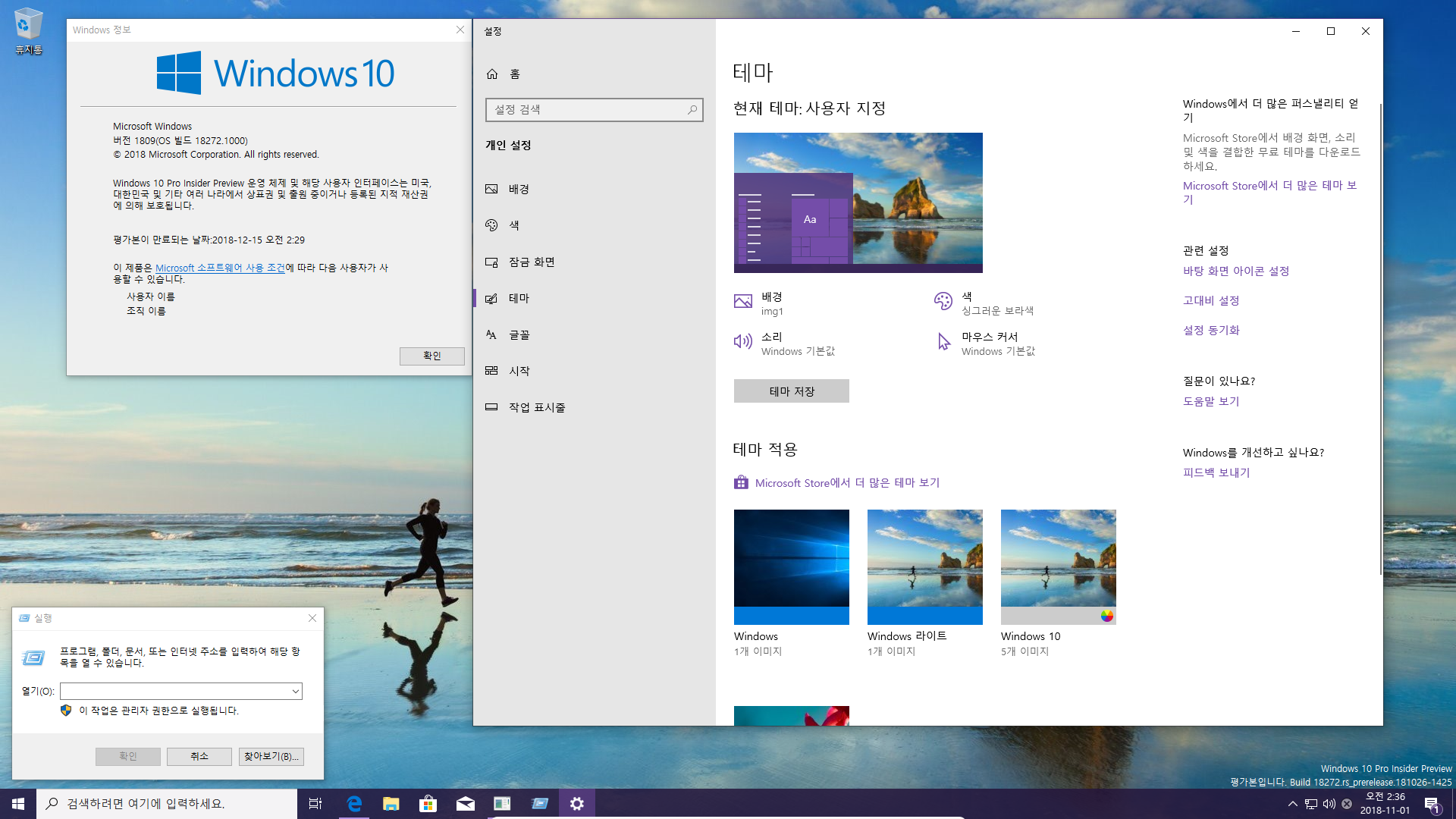Click the Settings gear on the taskbar
Screen dimensions: 1456x819
577,804
